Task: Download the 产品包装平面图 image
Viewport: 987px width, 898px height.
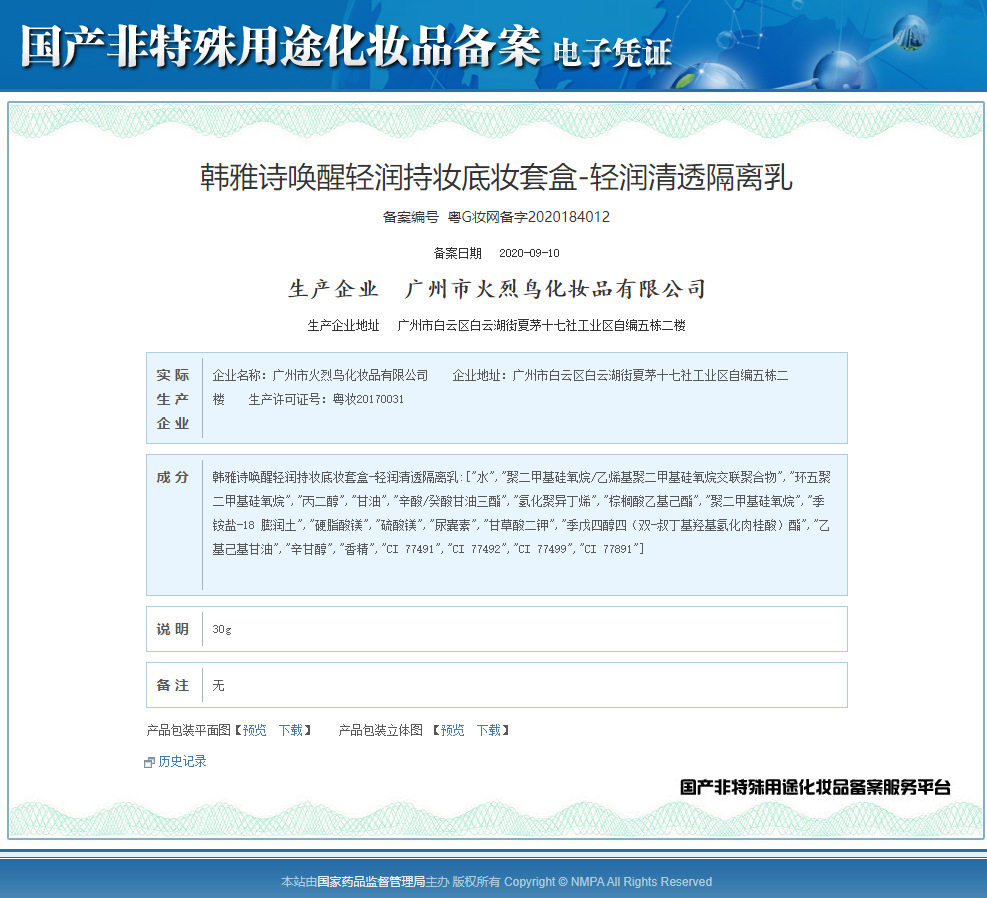Action: coord(291,730)
